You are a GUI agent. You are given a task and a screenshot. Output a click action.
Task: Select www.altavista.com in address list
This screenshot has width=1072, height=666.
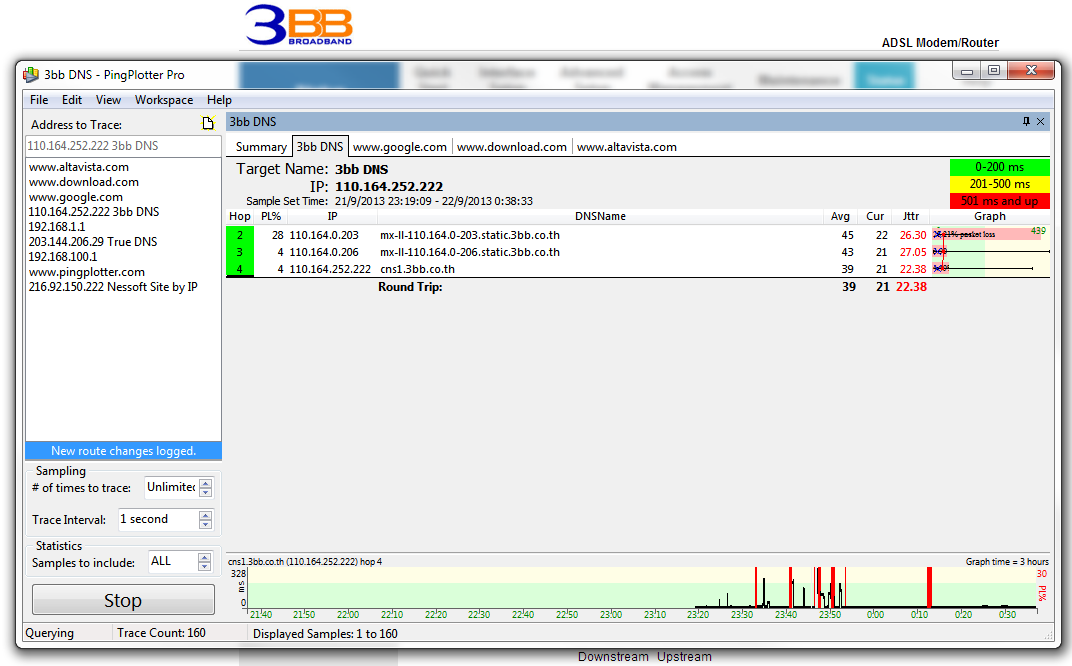pos(79,167)
